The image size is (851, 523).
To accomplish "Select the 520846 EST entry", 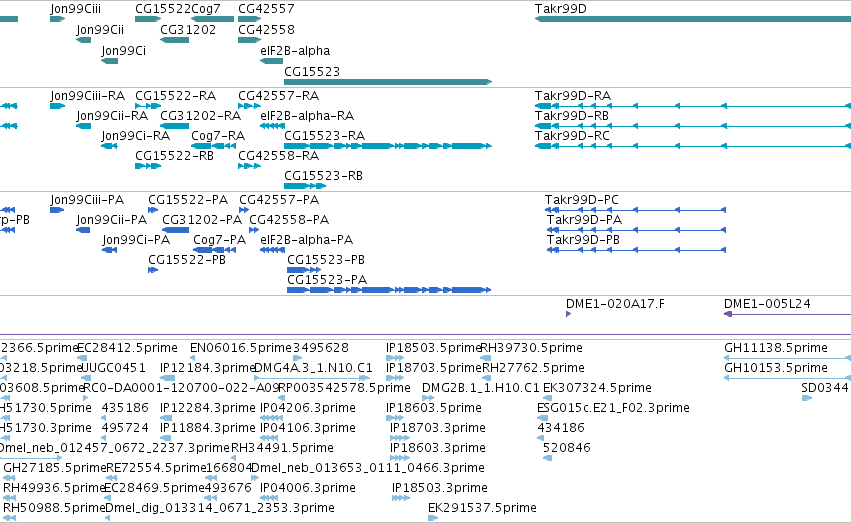I will coord(548,458).
